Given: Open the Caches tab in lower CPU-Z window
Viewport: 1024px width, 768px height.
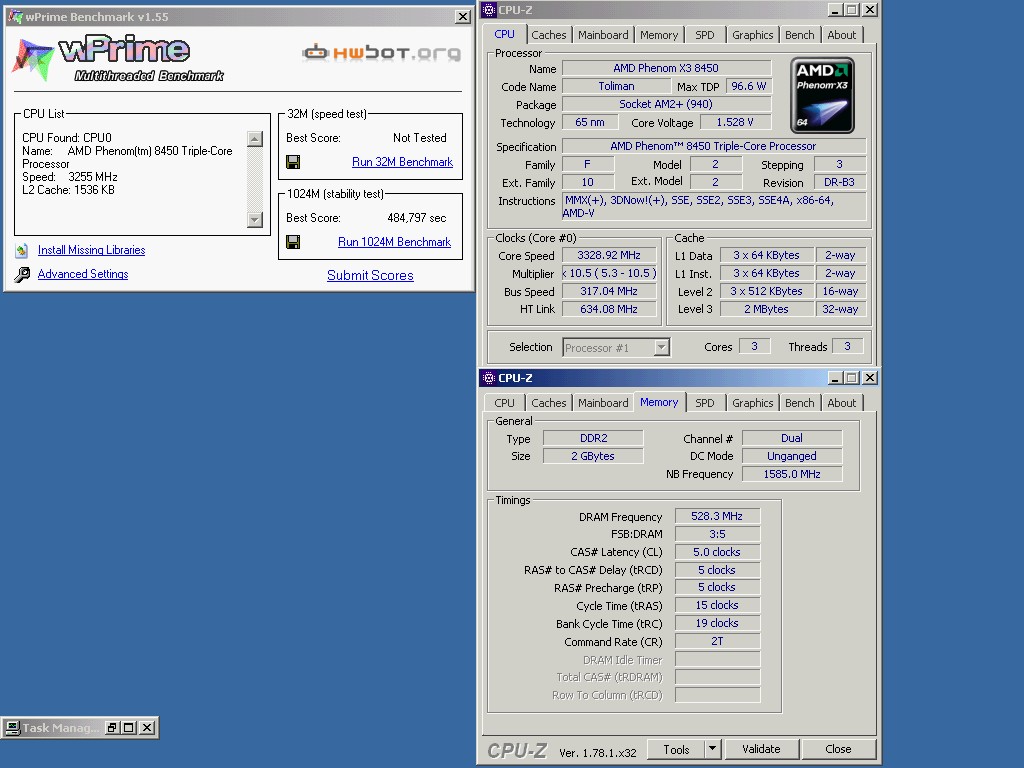Looking at the screenshot, I should point(549,404).
